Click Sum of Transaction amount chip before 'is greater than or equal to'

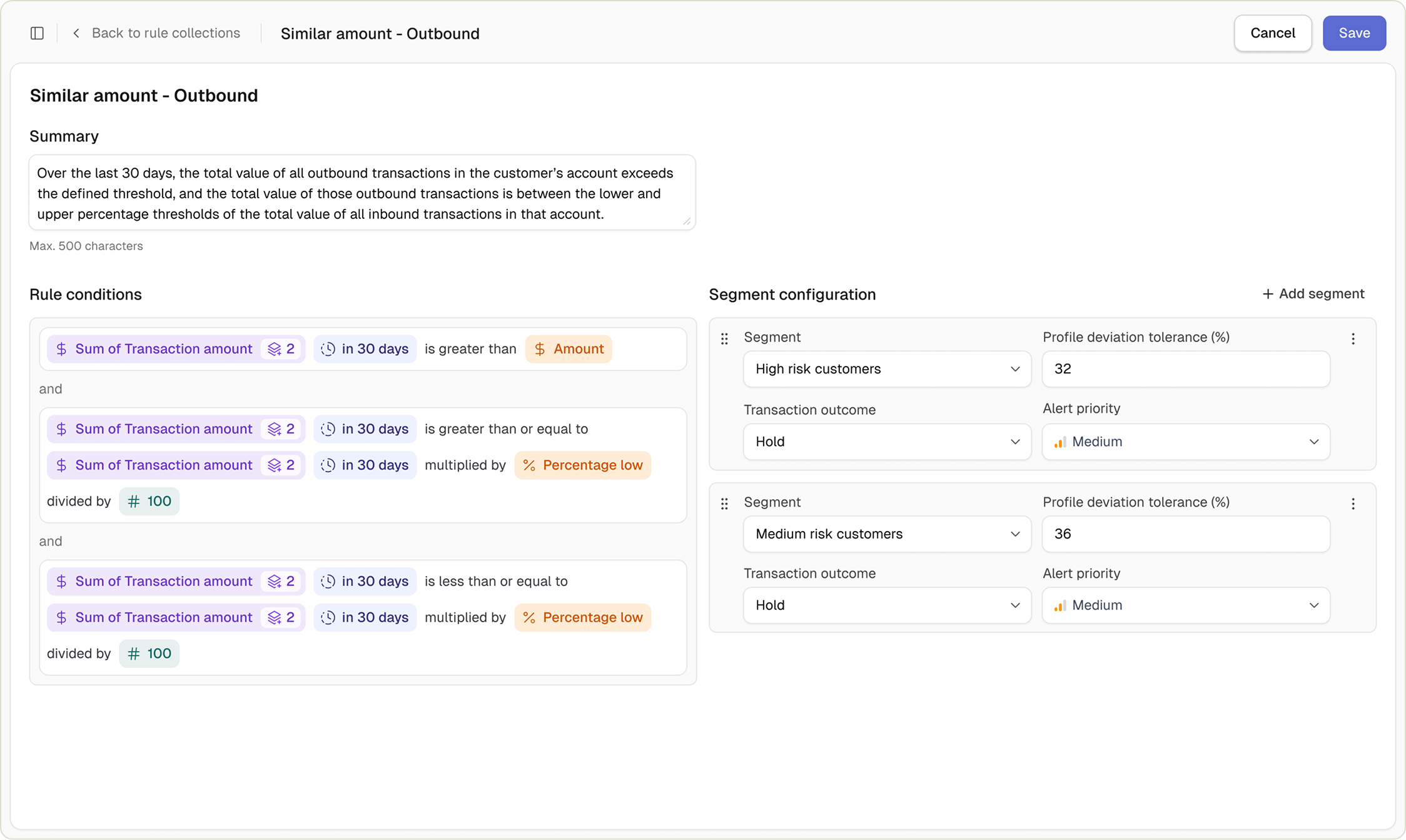pos(176,429)
